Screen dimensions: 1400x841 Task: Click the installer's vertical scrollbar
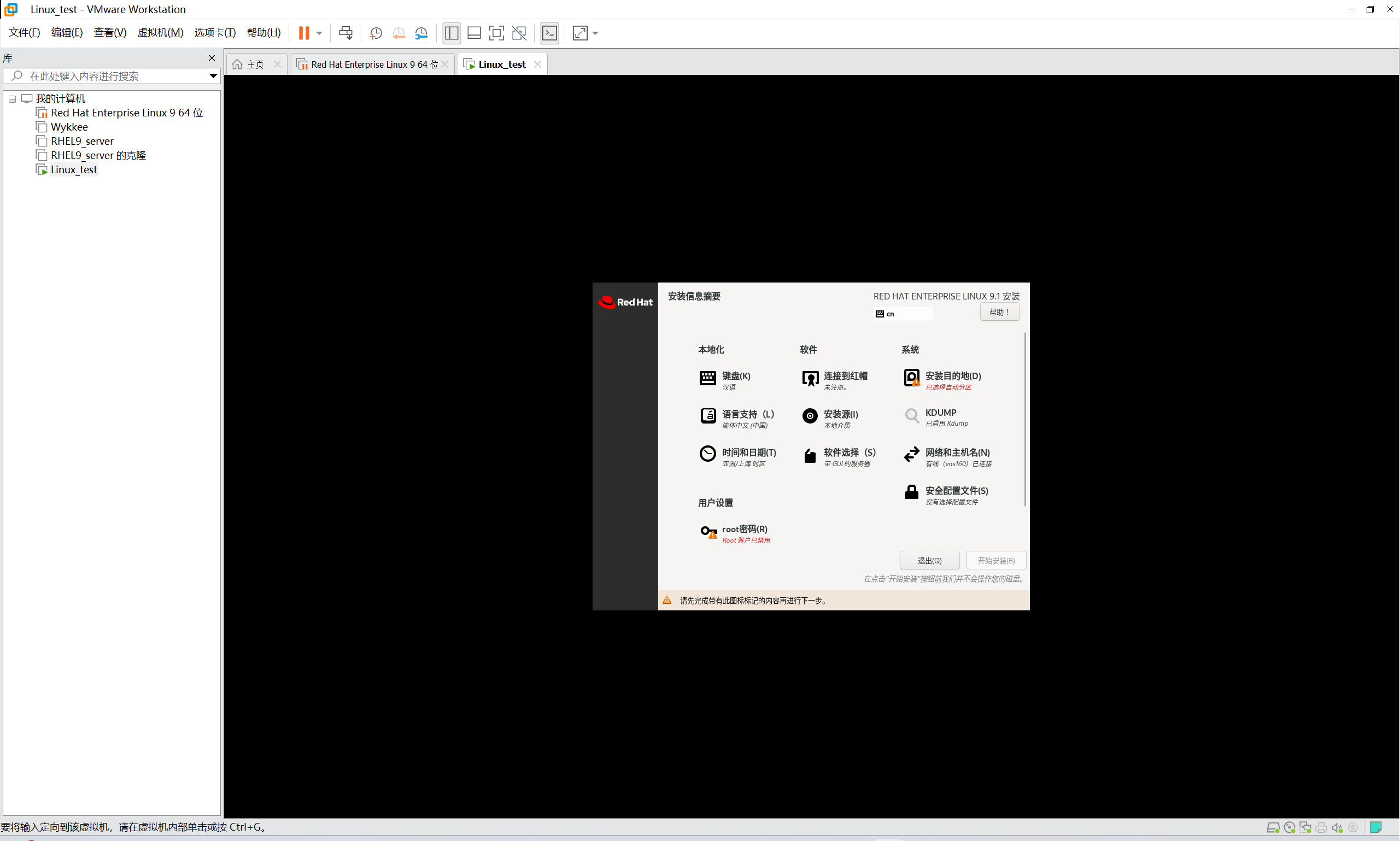1025,419
